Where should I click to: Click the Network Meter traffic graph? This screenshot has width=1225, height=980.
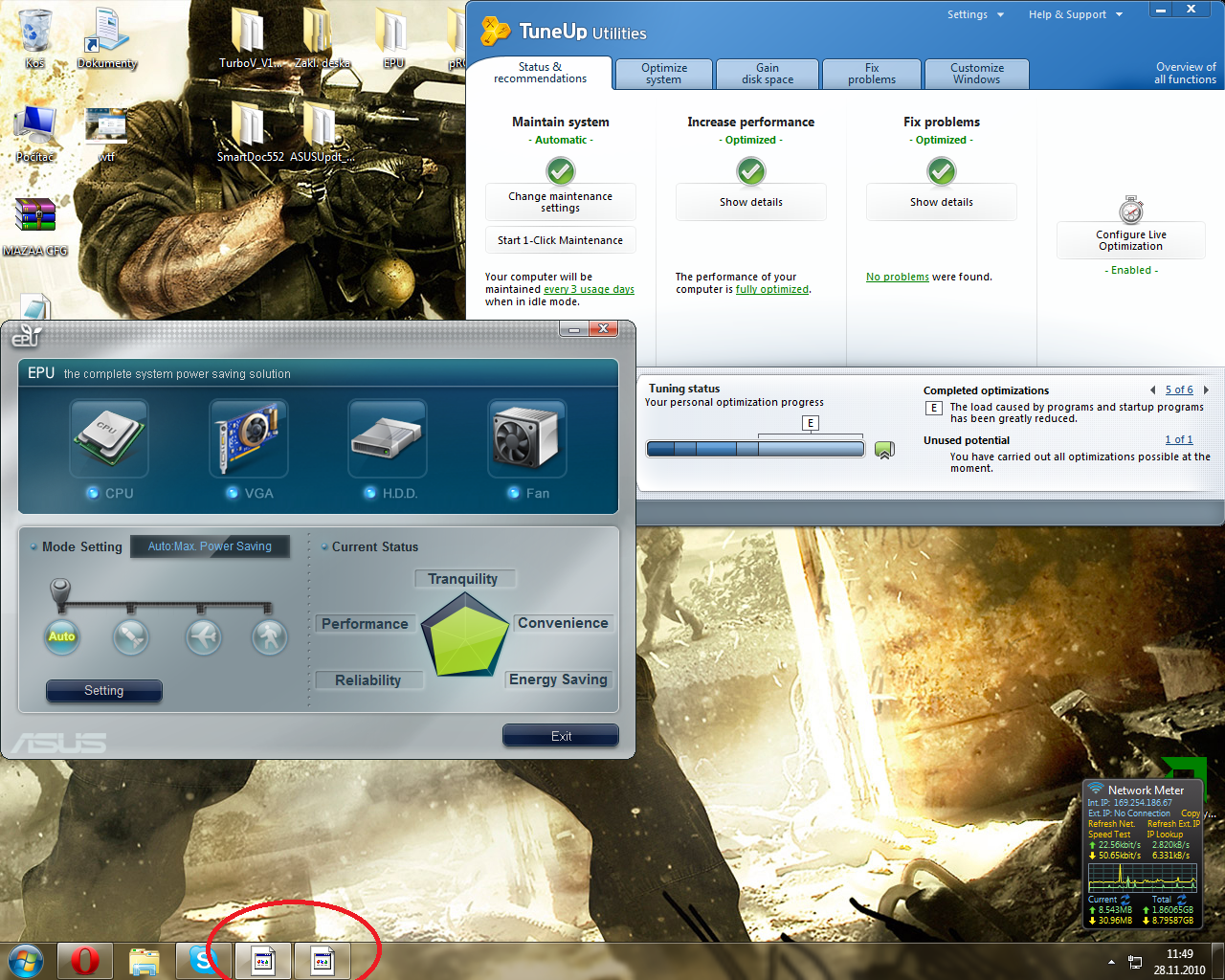(1141, 878)
